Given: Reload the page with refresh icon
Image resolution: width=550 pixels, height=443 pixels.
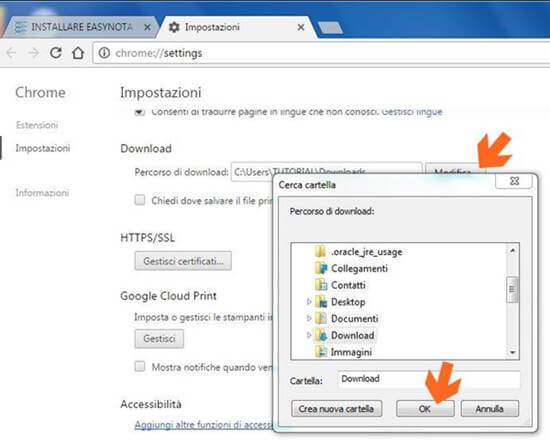Looking at the screenshot, I should coord(56,53).
